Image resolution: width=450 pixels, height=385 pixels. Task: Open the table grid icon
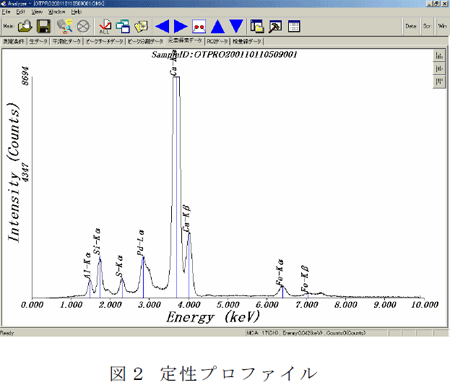294,26
